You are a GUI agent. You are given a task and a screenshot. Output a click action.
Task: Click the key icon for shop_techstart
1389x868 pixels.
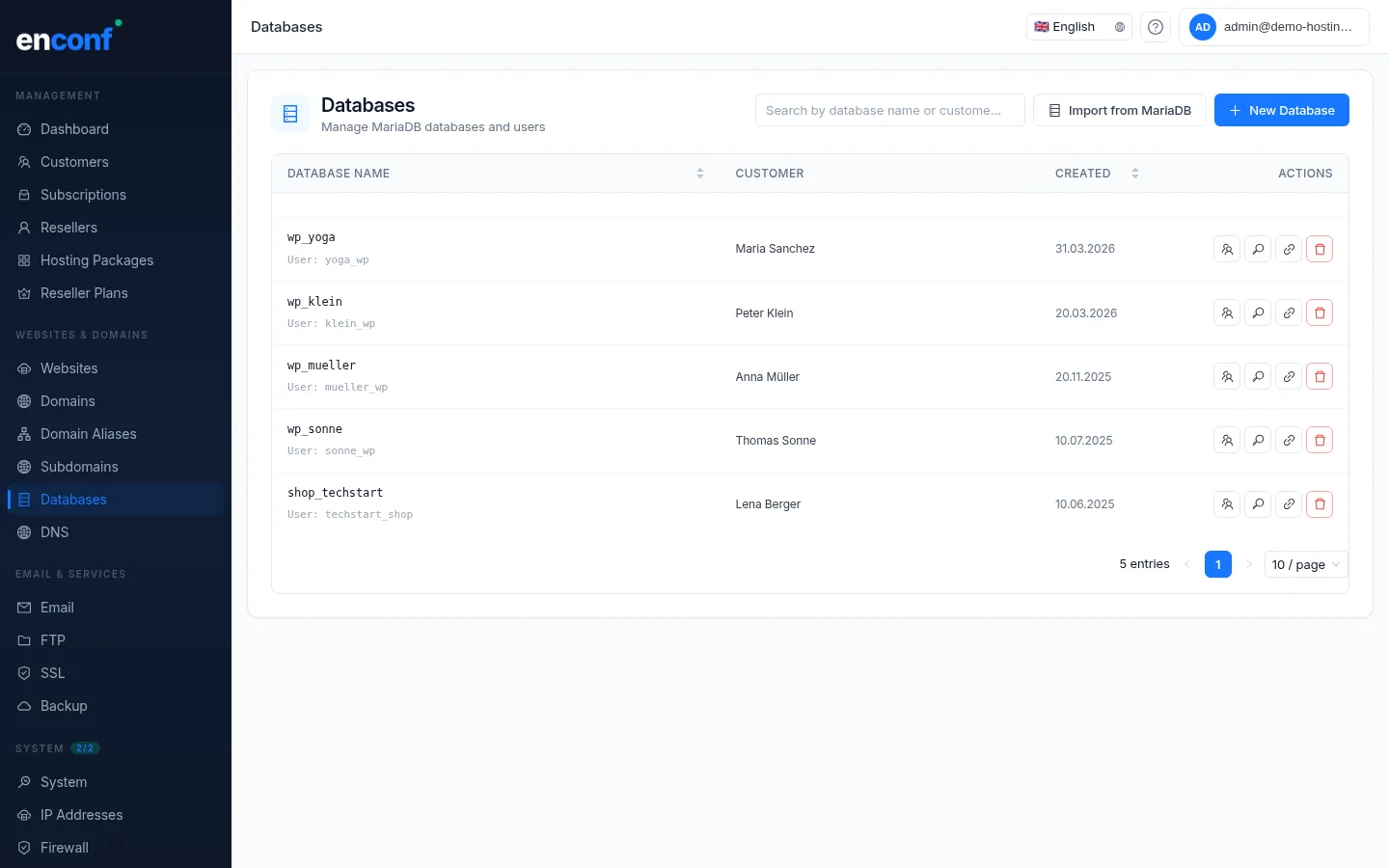[x=1258, y=503]
